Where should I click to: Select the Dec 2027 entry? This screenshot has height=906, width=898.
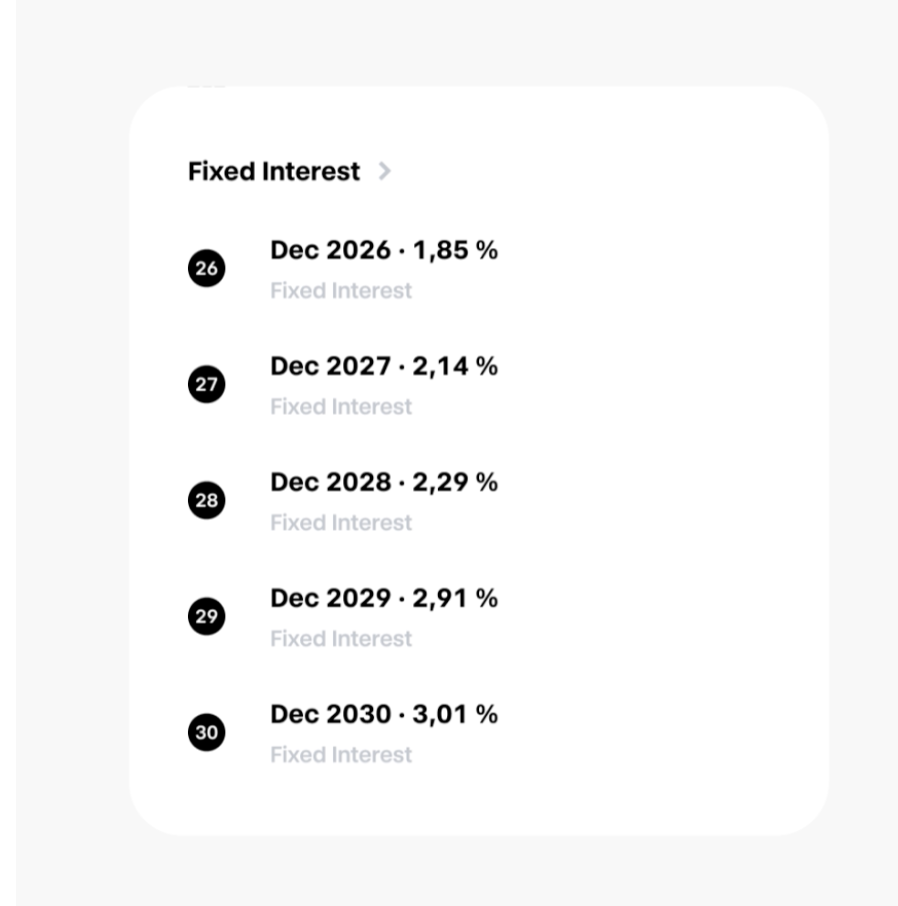330,366
